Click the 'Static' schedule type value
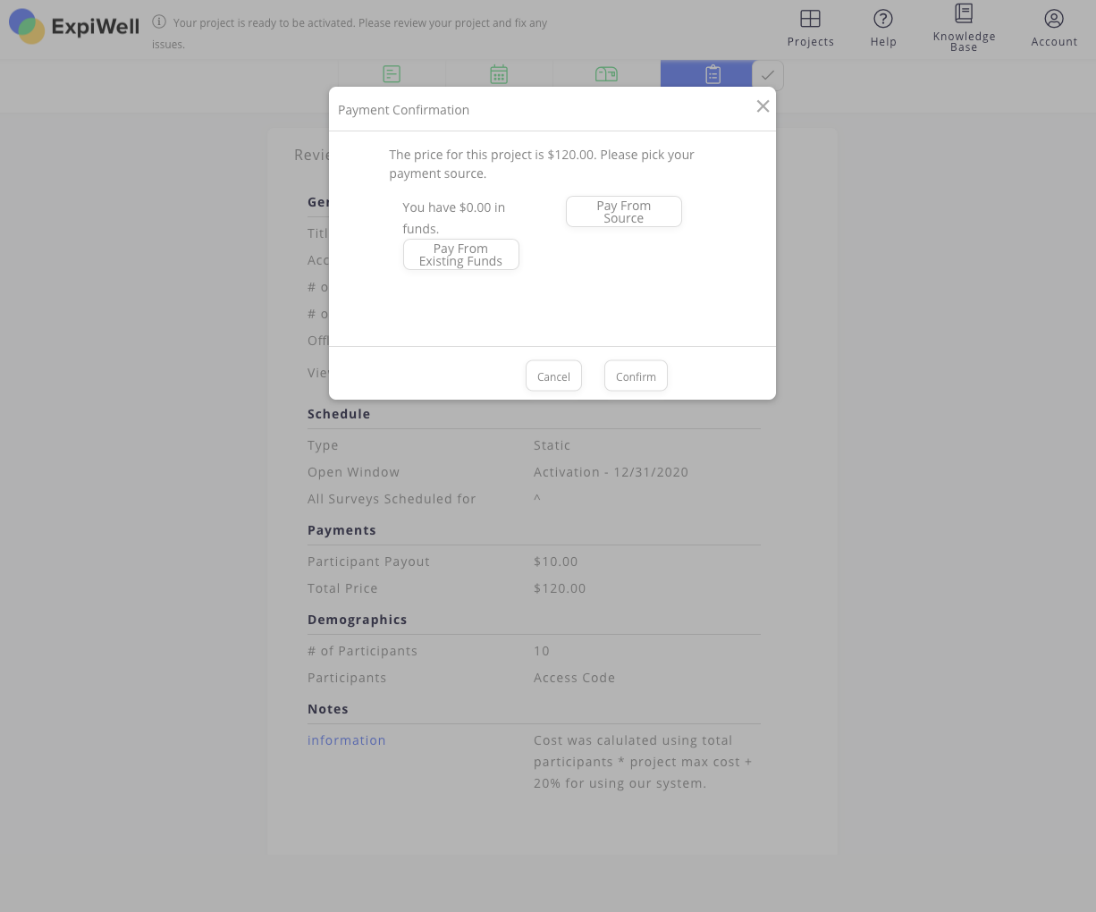 551,445
